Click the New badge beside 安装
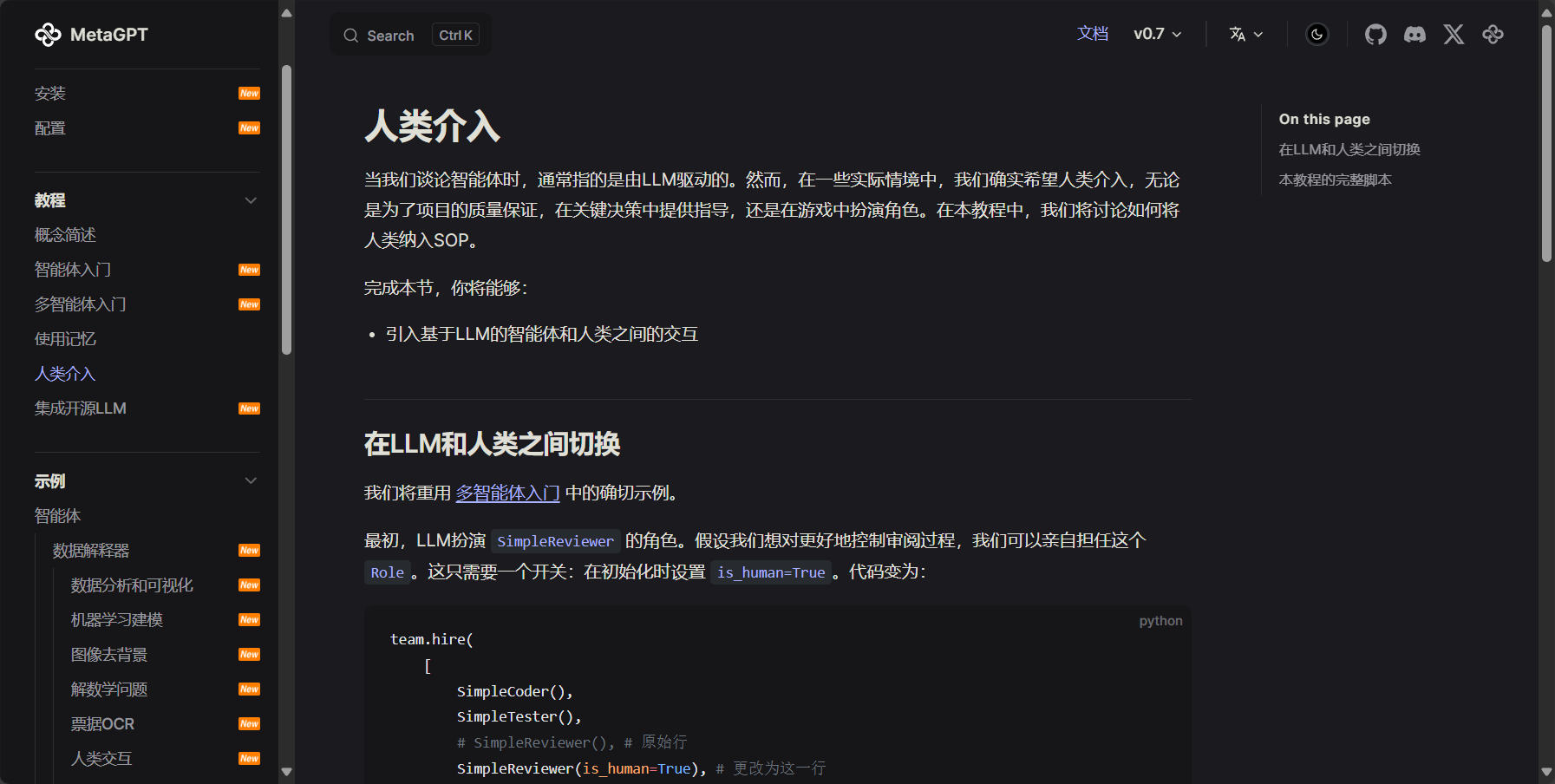 249,94
